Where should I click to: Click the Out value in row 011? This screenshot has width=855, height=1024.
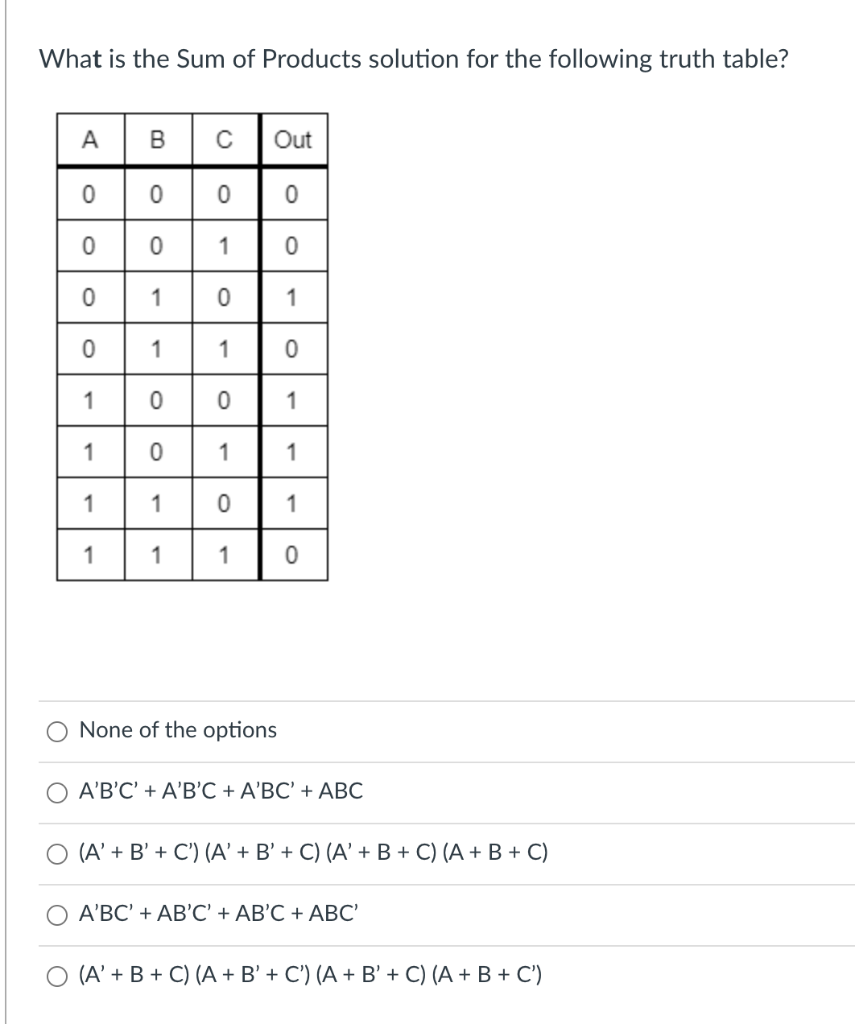point(294,345)
